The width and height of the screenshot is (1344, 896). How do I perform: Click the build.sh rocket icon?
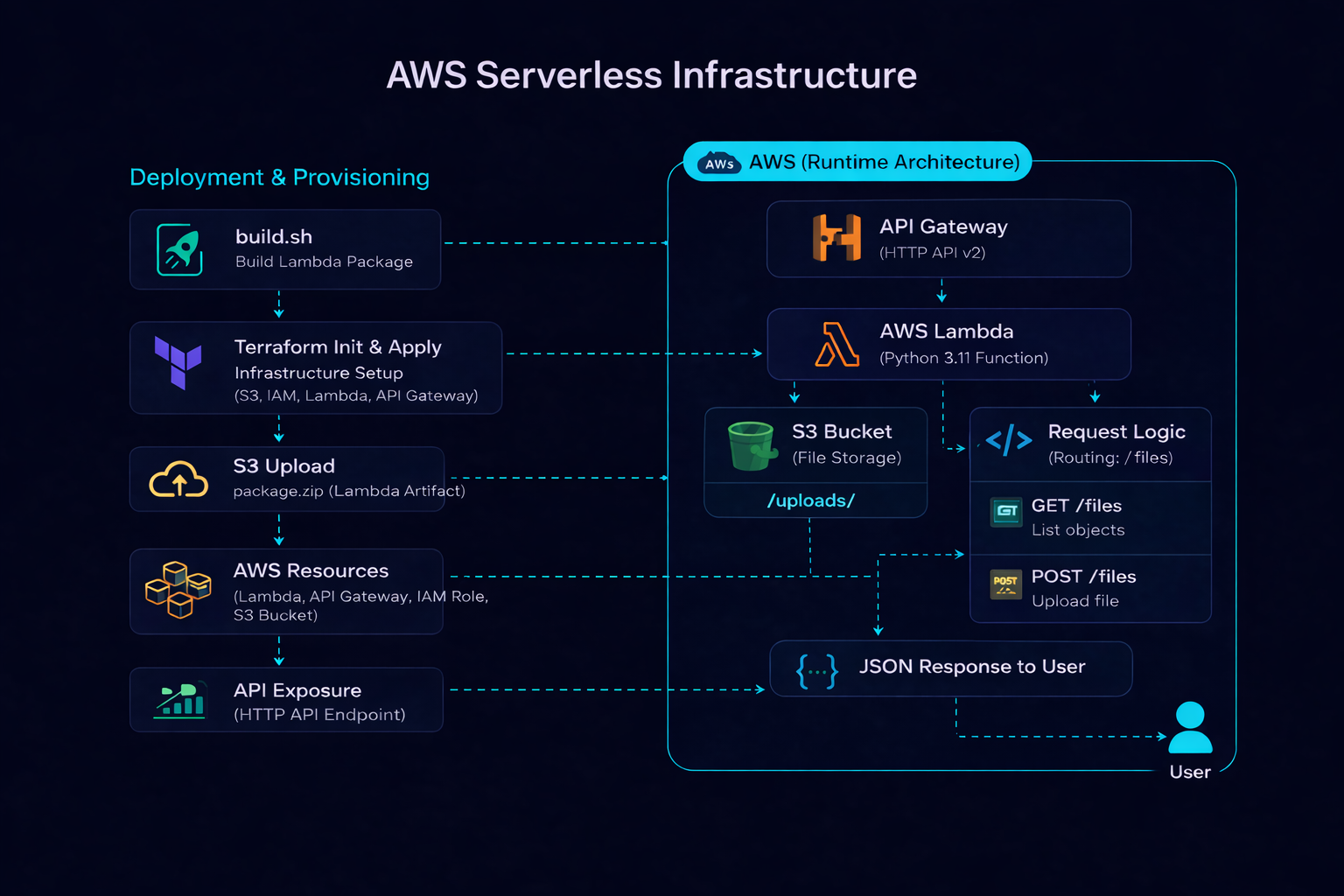click(180, 249)
